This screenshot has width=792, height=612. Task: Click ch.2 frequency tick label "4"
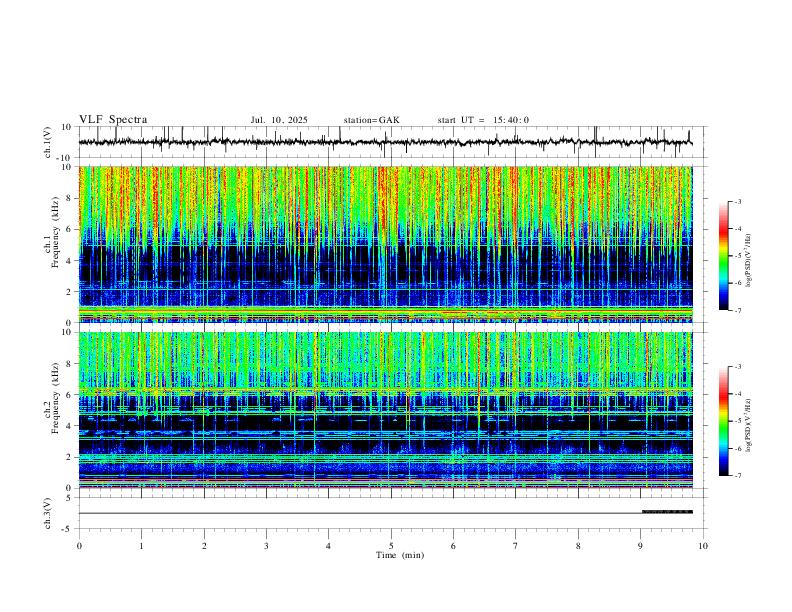pyautogui.click(x=70, y=426)
